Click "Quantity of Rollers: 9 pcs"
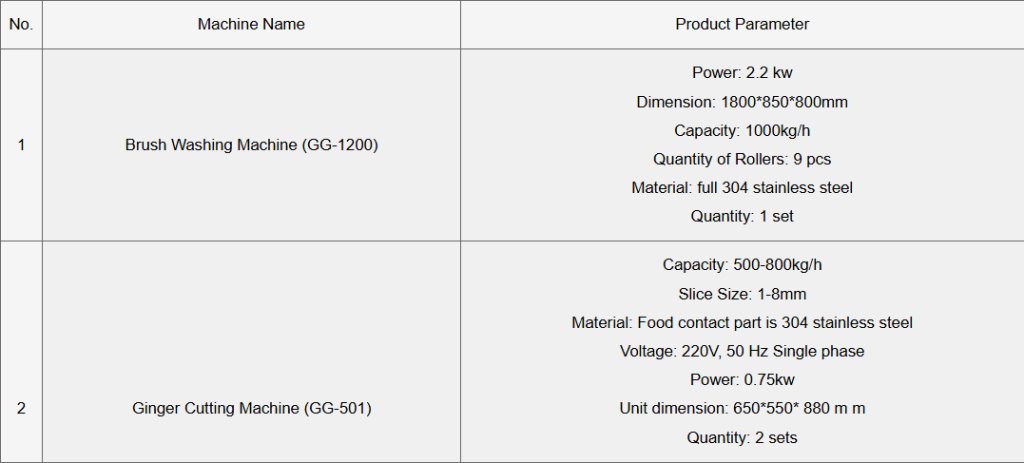The height and width of the screenshot is (463, 1024). click(x=742, y=159)
